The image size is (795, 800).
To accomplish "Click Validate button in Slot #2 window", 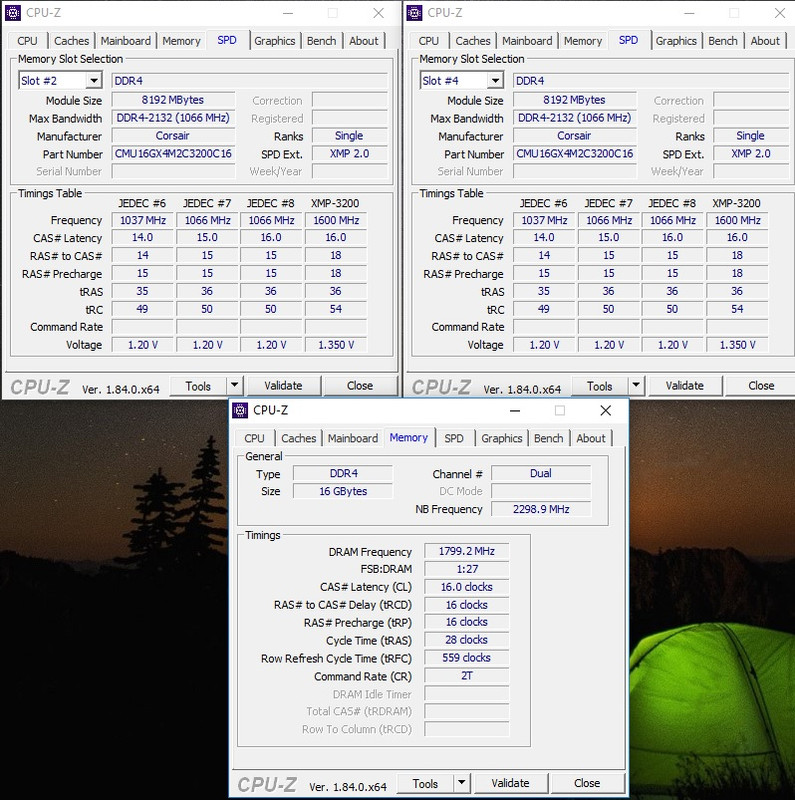I will 283,386.
